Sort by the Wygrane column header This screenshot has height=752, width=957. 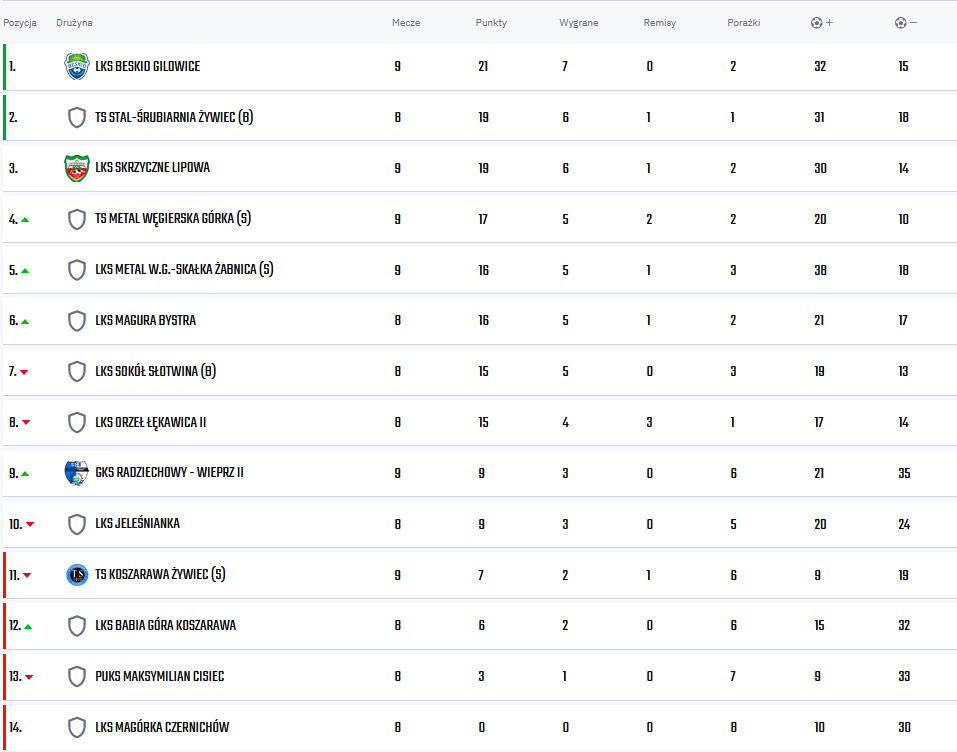pos(579,23)
